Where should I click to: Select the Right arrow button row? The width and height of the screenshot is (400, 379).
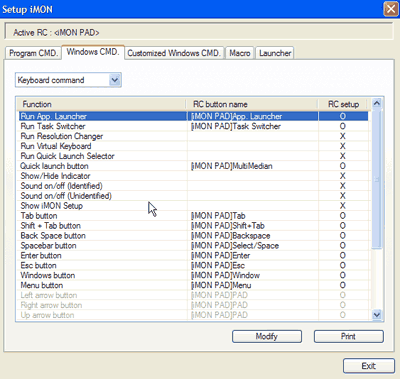[193, 305]
